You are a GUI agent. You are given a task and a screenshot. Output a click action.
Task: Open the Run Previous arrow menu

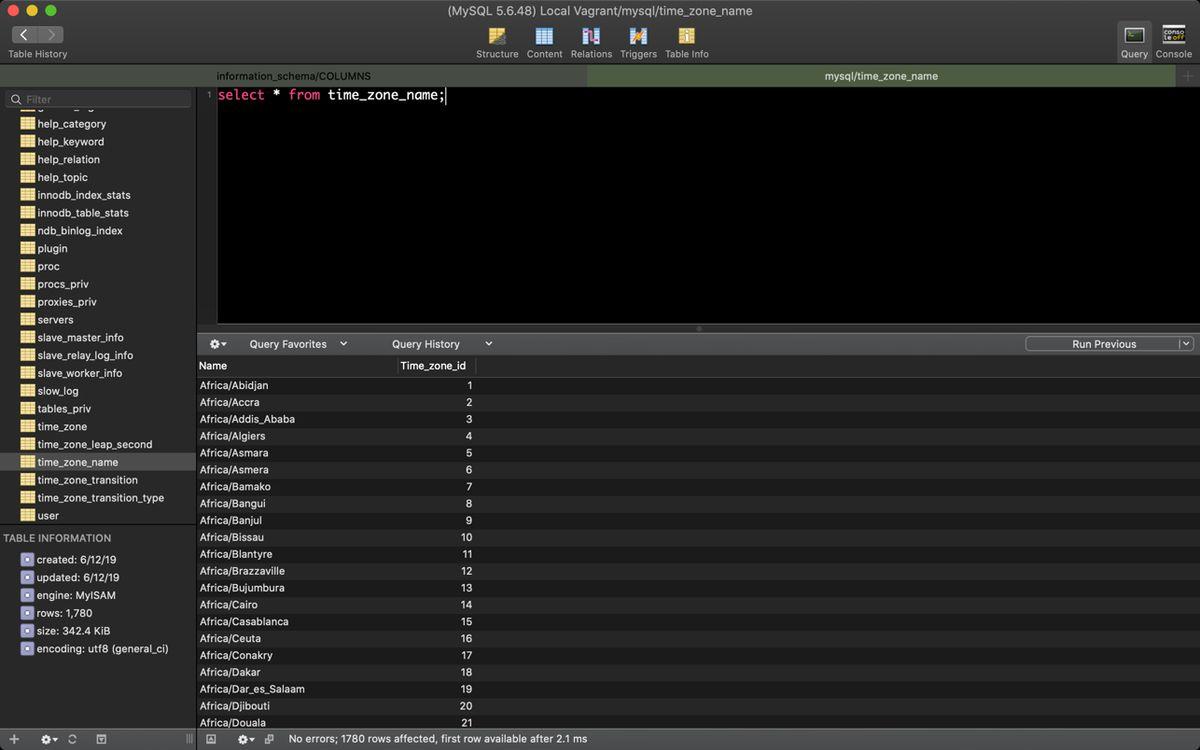coord(1186,344)
